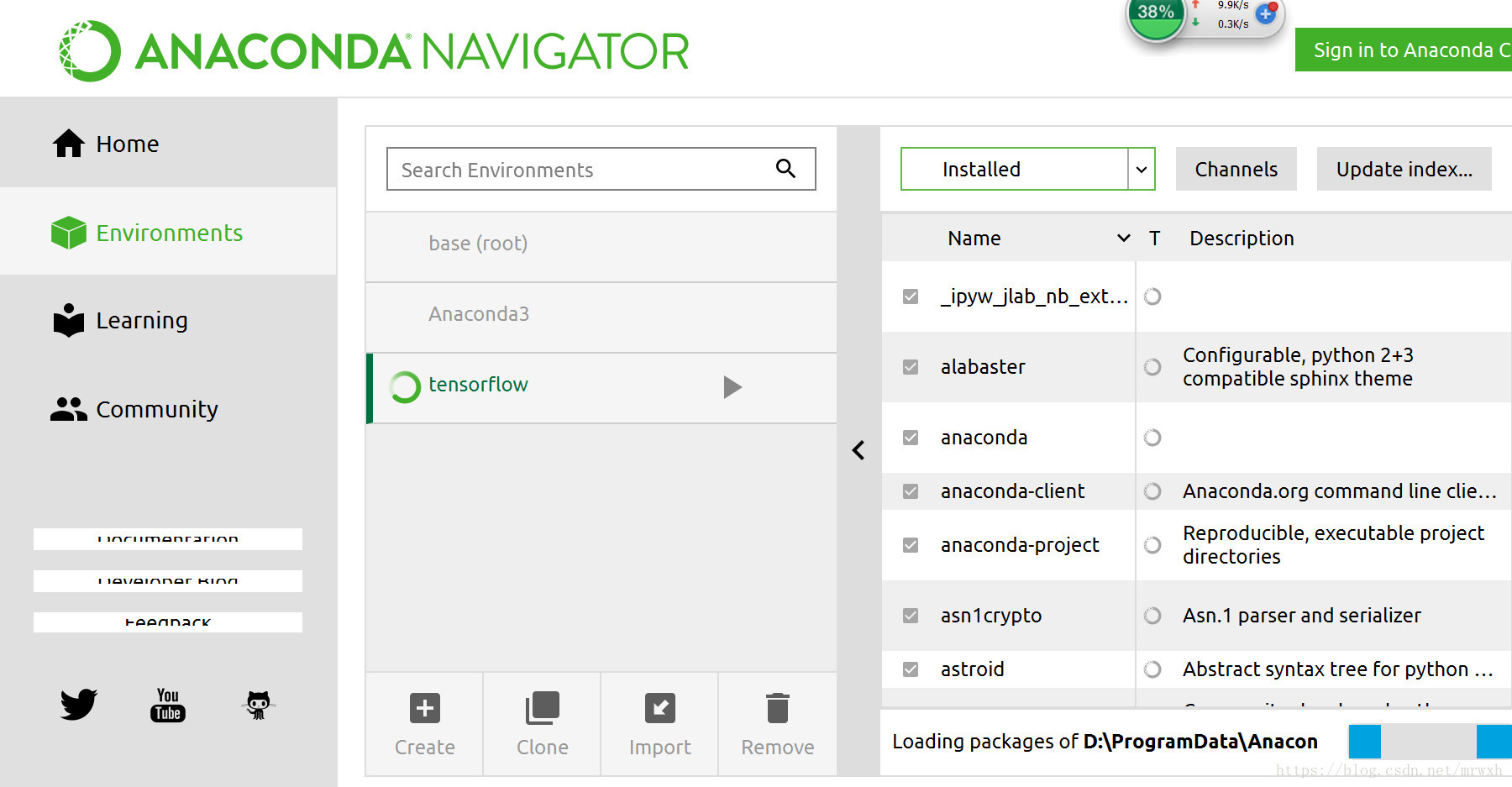Image resolution: width=1512 pixels, height=787 pixels.
Task: Click the alabaster type circle icon
Action: [x=1152, y=367]
